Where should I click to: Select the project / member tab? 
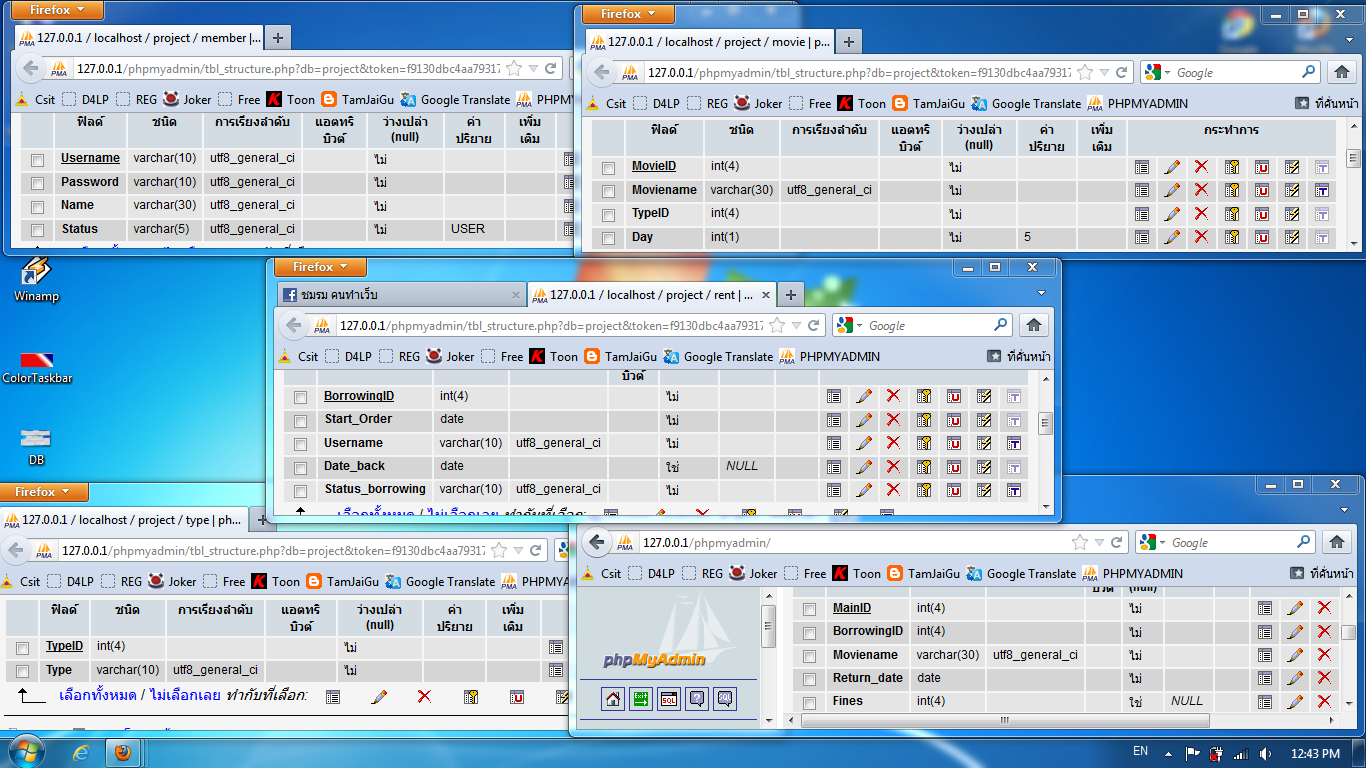(x=140, y=38)
